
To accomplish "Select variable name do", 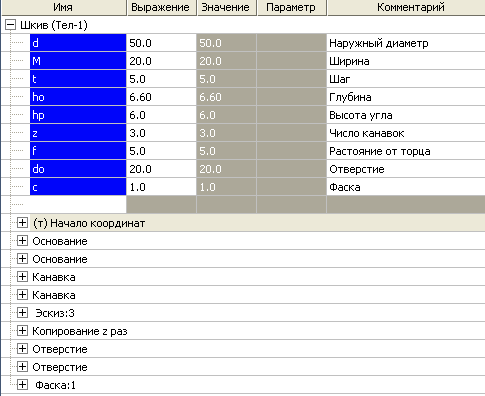I will [78, 169].
